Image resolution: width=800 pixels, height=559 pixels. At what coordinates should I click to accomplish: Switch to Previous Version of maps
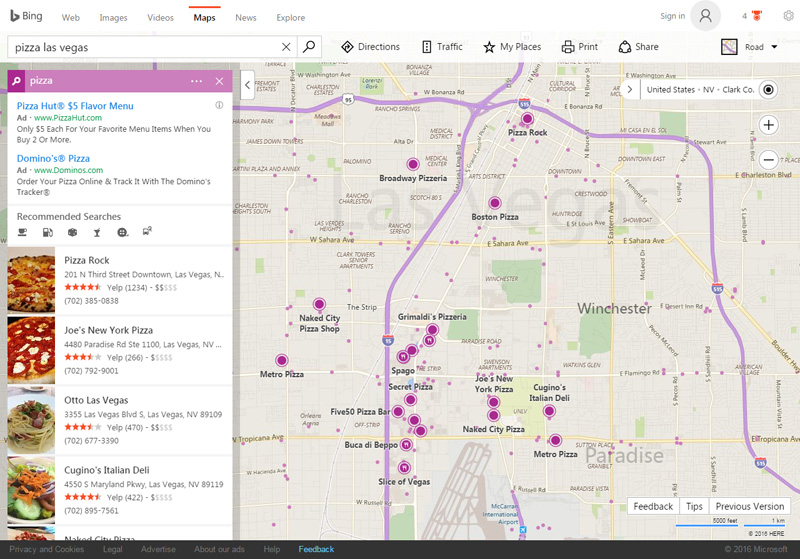749,506
